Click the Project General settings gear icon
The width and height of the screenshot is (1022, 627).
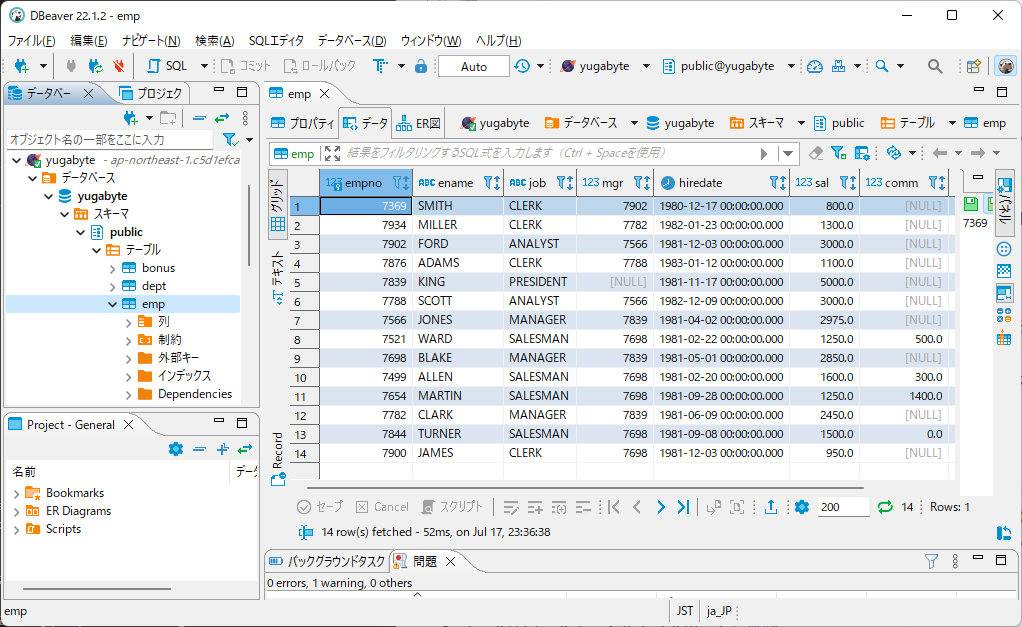coord(176,449)
